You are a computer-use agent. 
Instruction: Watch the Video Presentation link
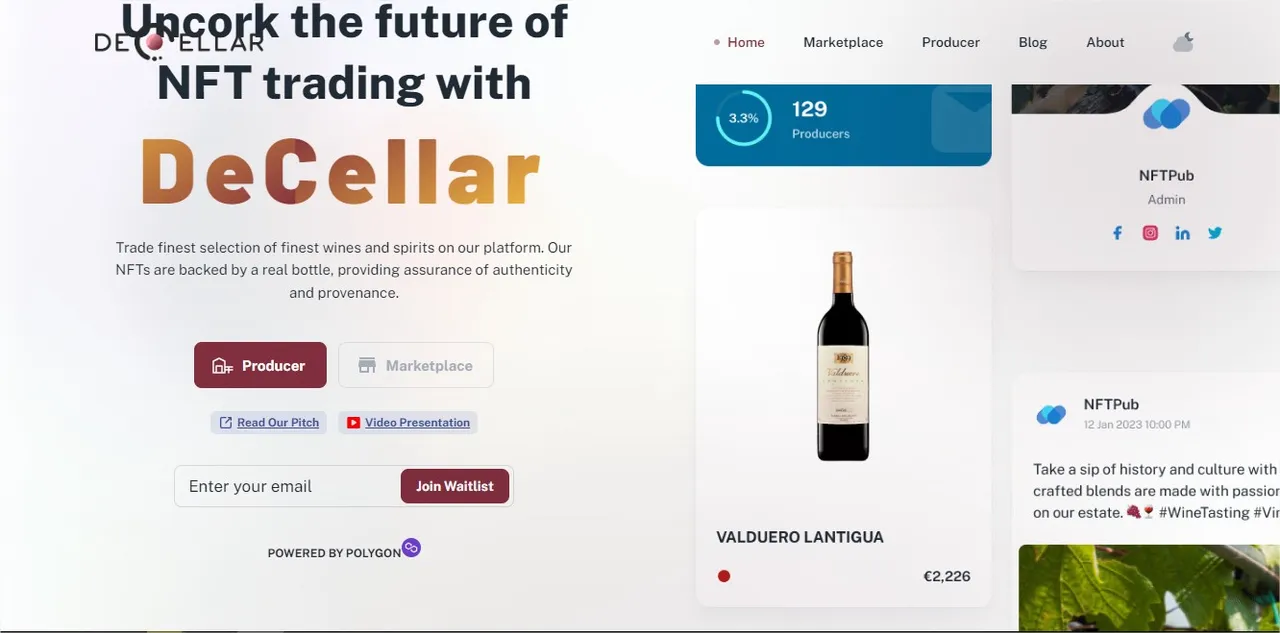[x=417, y=423]
